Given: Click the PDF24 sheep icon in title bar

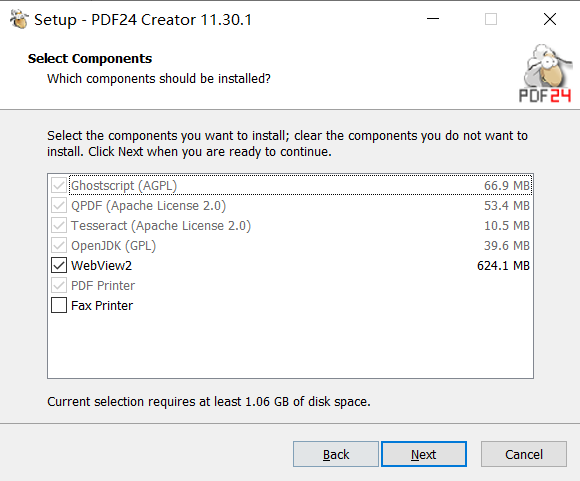Looking at the screenshot, I should coord(19,19).
